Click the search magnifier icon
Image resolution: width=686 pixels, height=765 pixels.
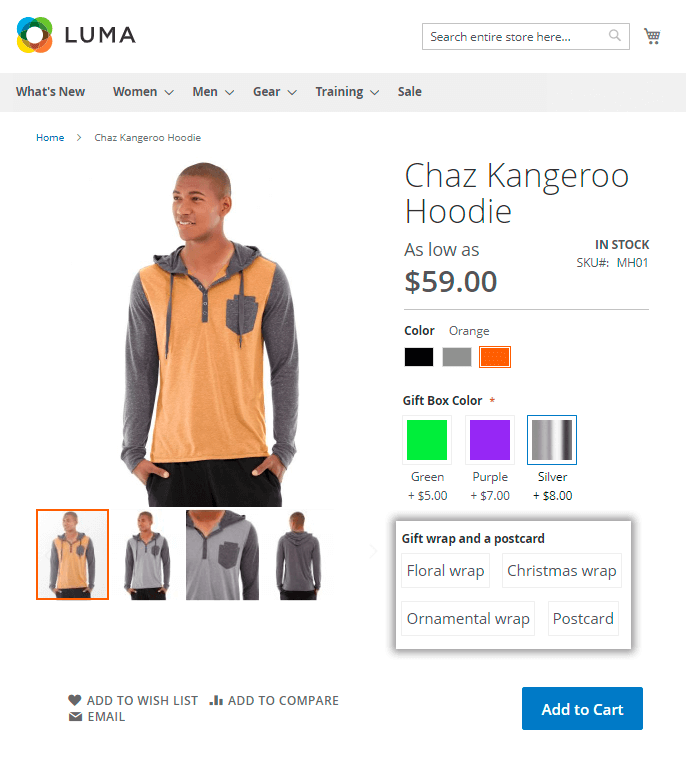click(x=615, y=36)
